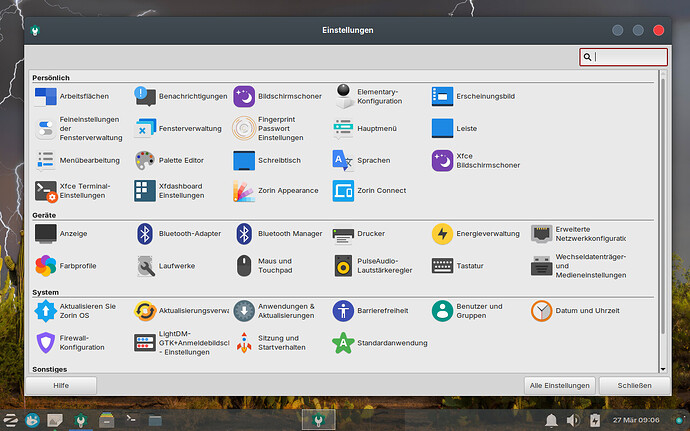
Task: Open Xfce Terminal-Einstellungen
Action: coord(73,191)
